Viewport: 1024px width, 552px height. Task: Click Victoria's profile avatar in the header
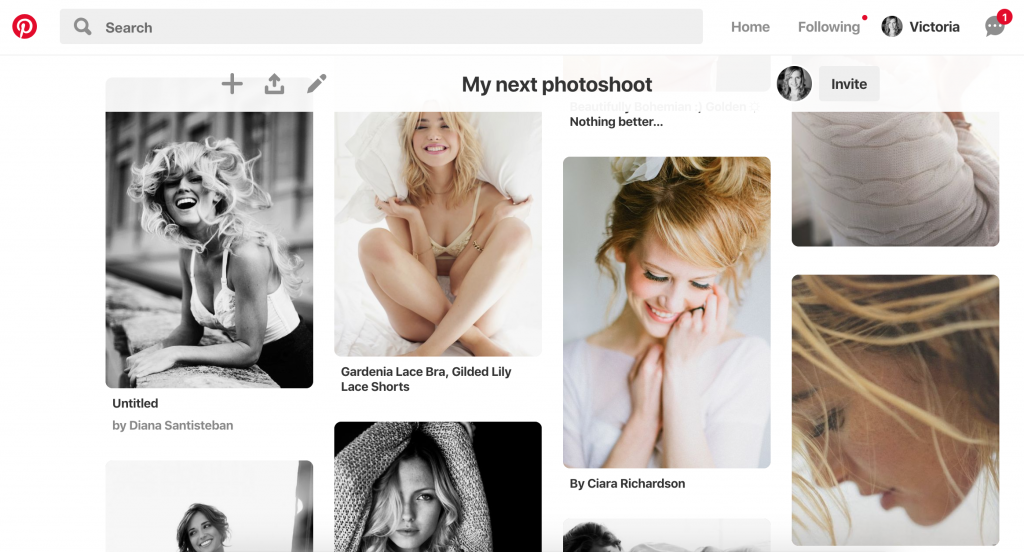click(x=892, y=27)
